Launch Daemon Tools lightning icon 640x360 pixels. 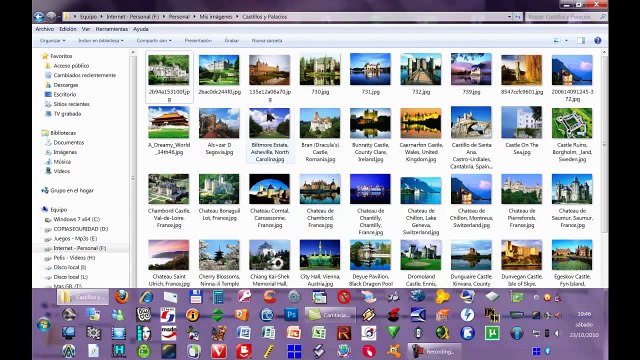click(x=467, y=315)
